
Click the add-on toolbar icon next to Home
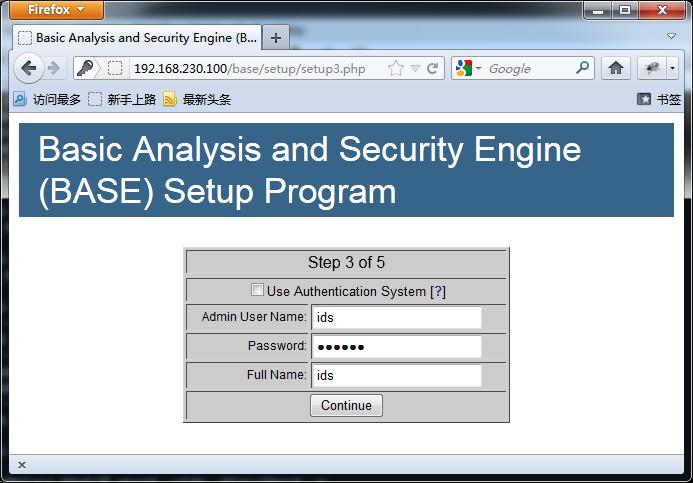(652, 68)
